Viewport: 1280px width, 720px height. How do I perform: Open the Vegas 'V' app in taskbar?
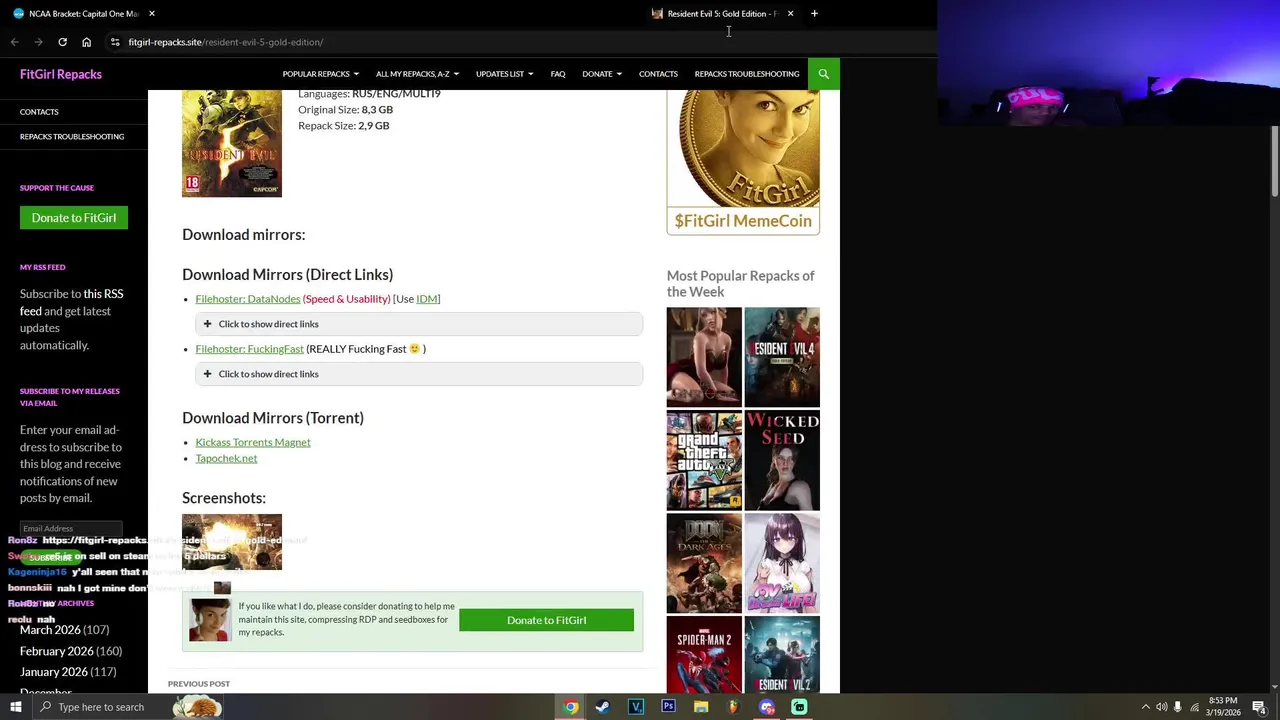[x=636, y=707]
